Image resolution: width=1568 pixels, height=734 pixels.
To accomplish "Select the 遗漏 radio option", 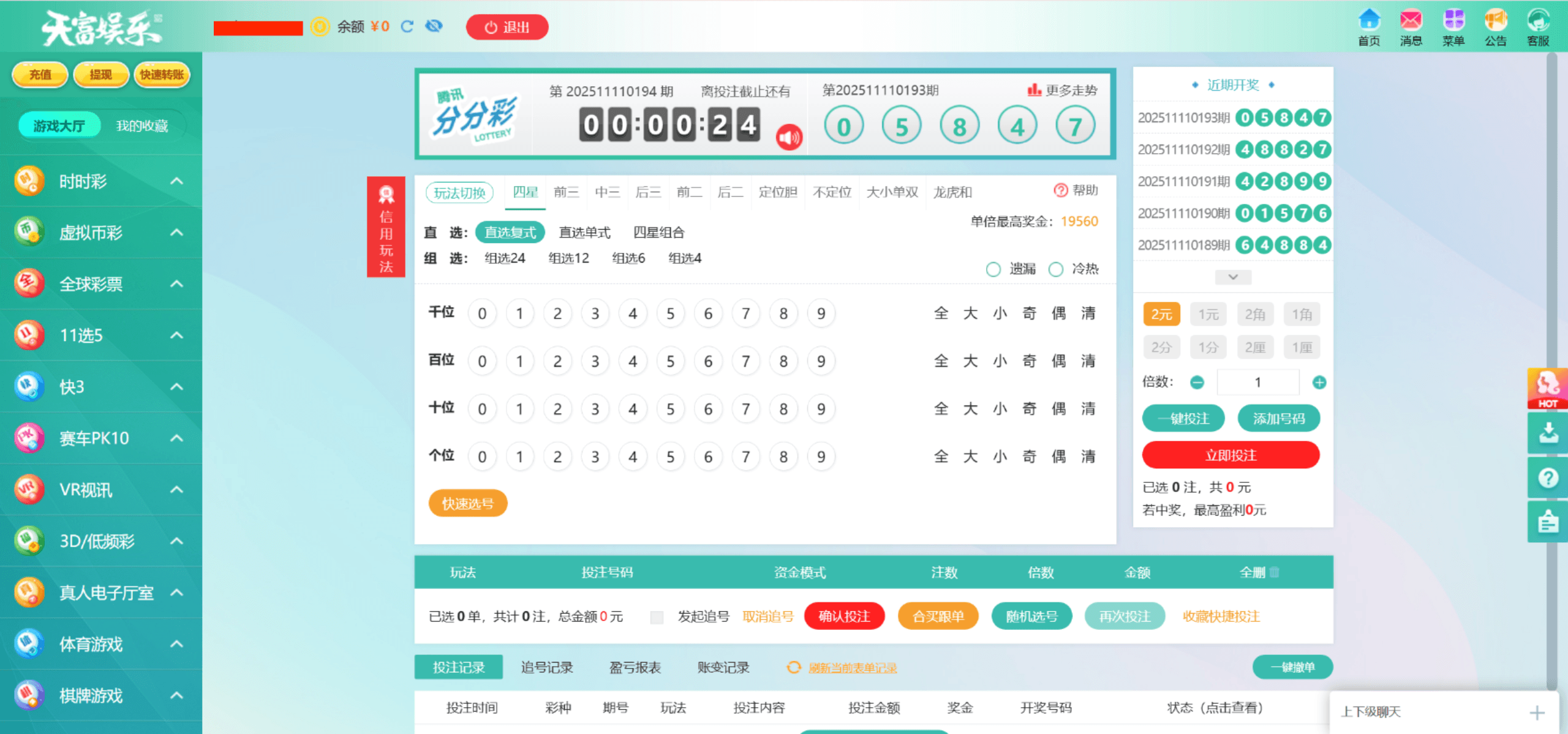I will tap(993, 269).
